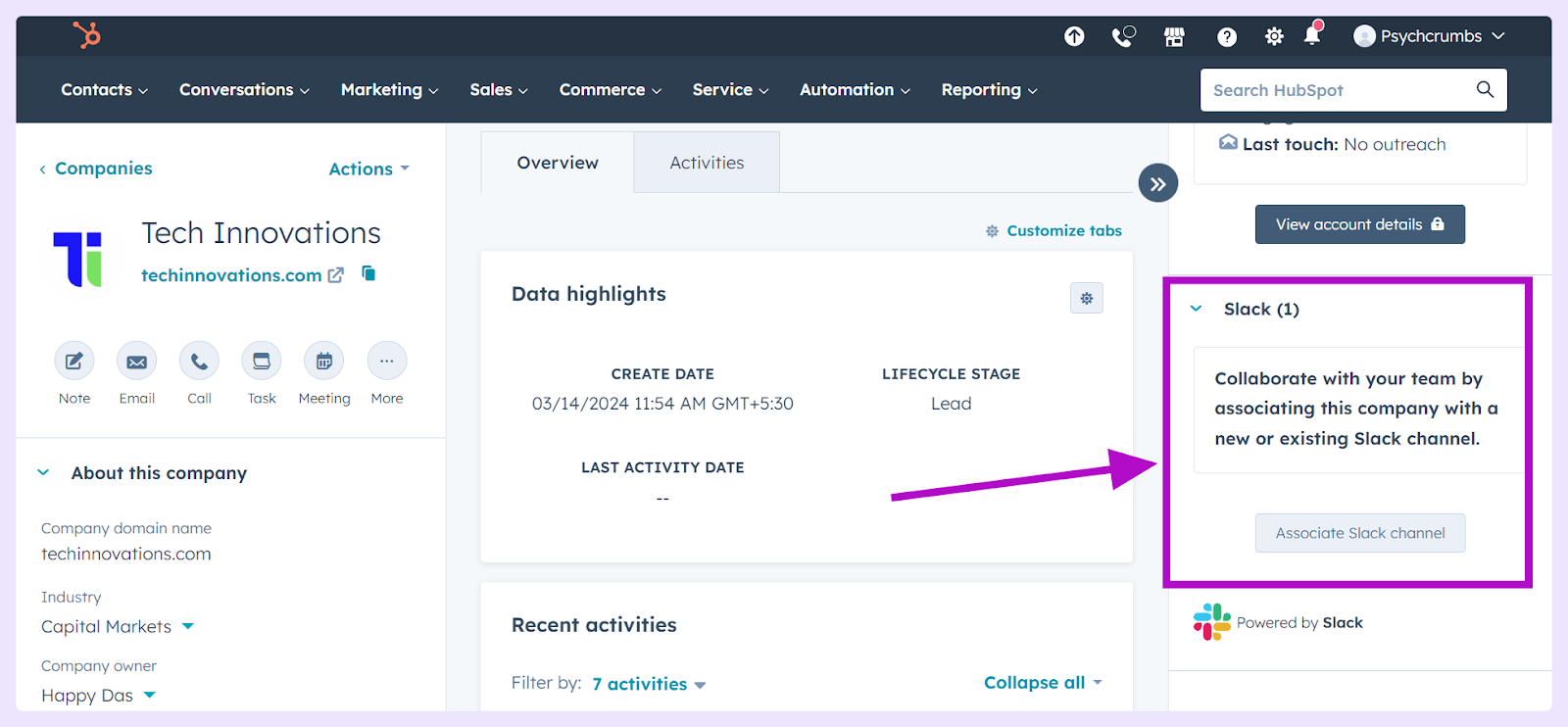Open the Marketing menu

click(389, 89)
